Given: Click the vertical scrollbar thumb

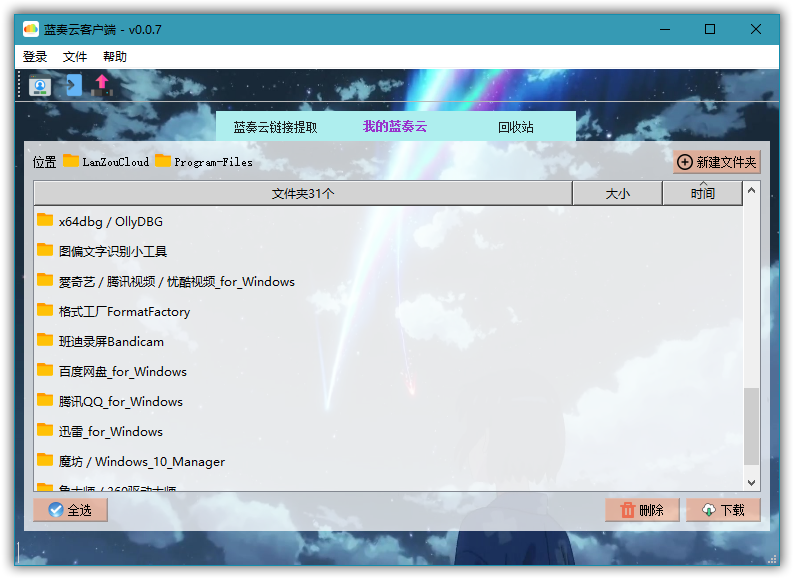Looking at the screenshot, I should click(751, 426).
